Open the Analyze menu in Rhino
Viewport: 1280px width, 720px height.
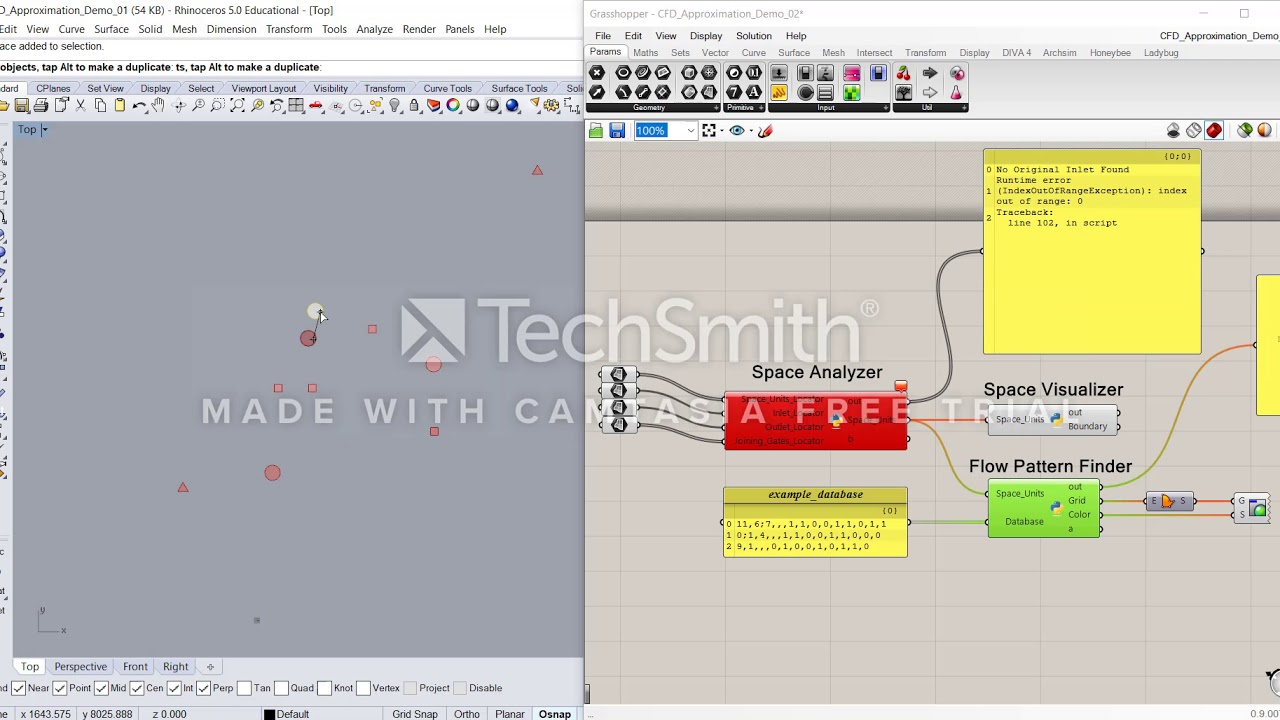pos(374,29)
